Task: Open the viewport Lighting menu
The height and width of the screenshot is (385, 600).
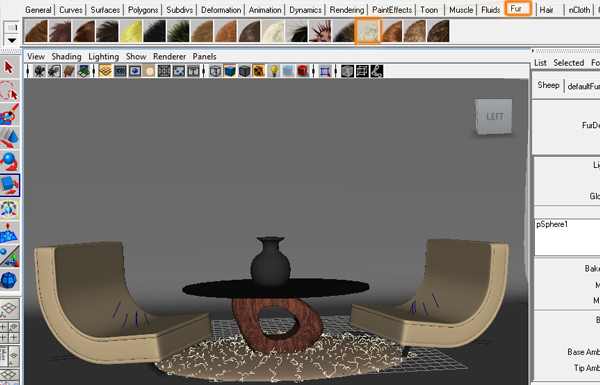Action: (x=103, y=57)
